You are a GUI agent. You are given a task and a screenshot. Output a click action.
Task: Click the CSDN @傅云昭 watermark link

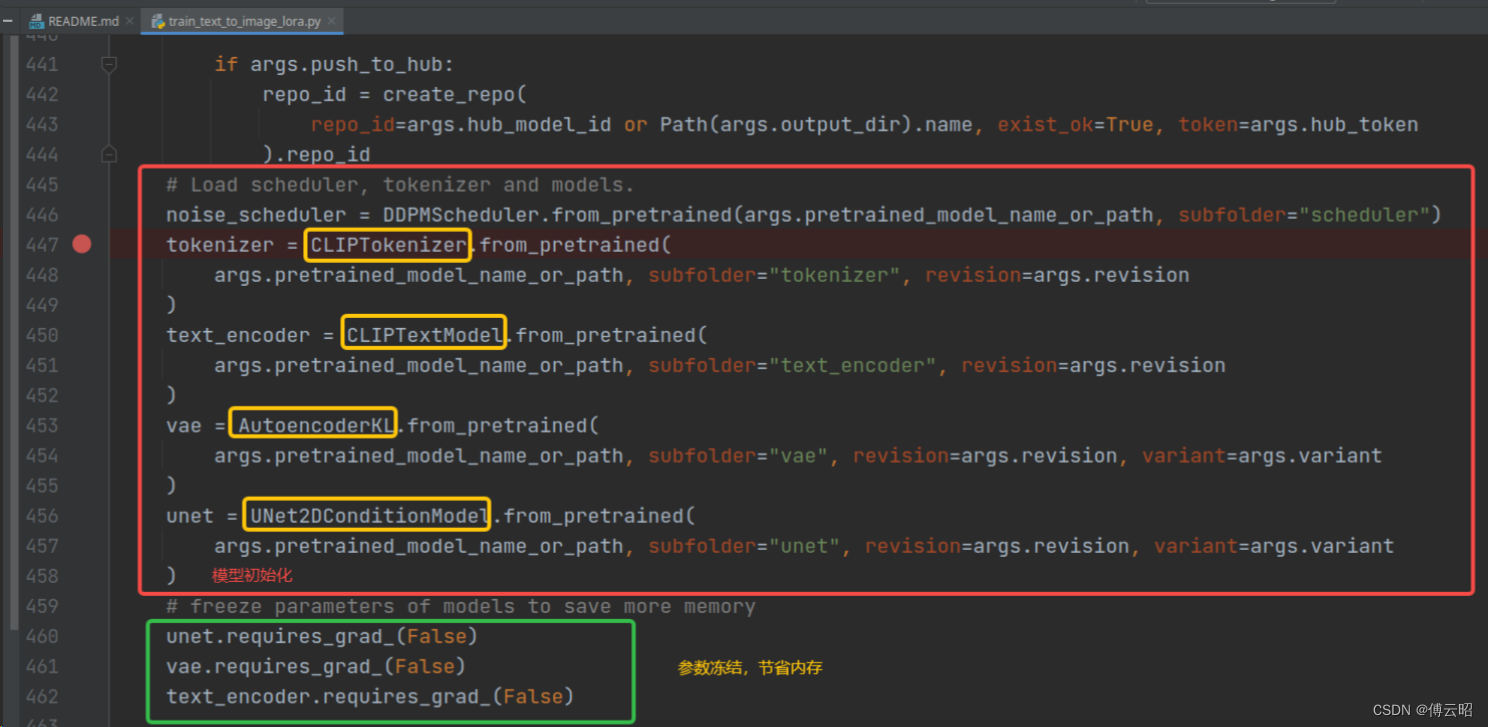(1424, 708)
